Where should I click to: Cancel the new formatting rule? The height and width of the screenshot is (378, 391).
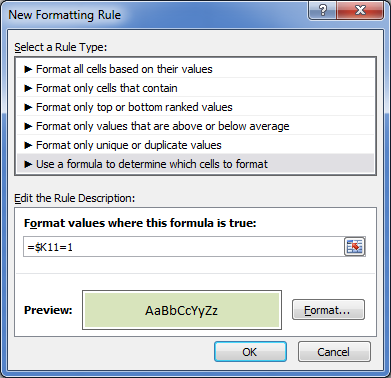[334, 352]
